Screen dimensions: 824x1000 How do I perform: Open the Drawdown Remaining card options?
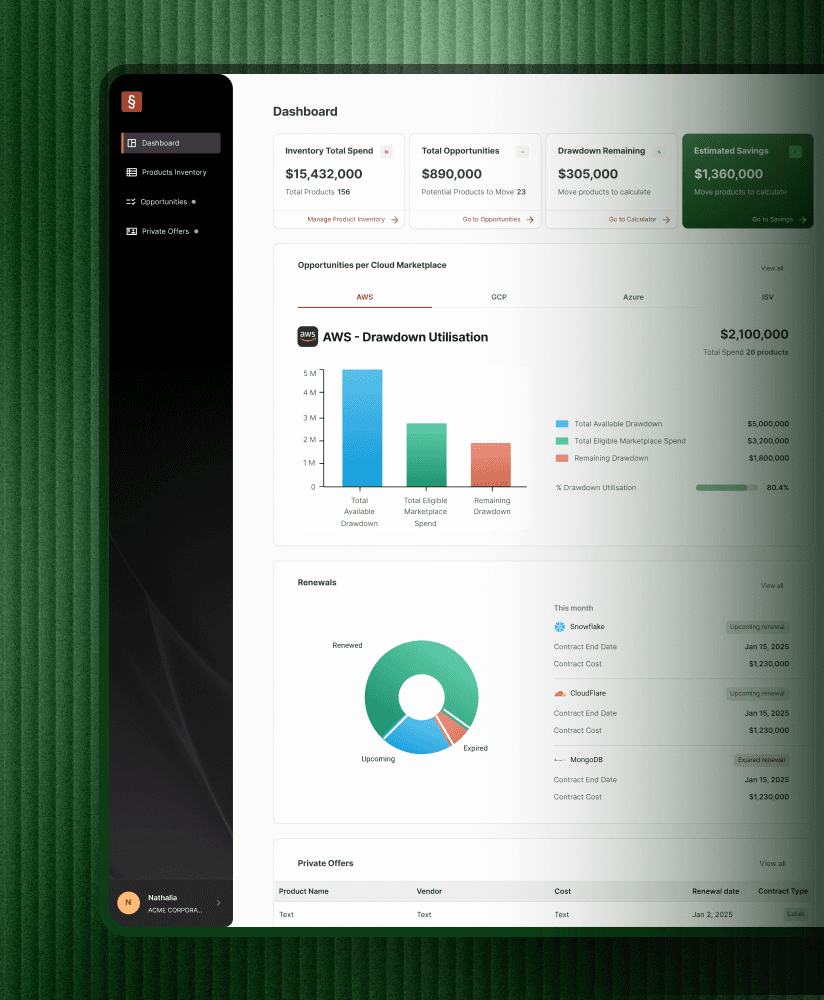click(x=659, y=150)
